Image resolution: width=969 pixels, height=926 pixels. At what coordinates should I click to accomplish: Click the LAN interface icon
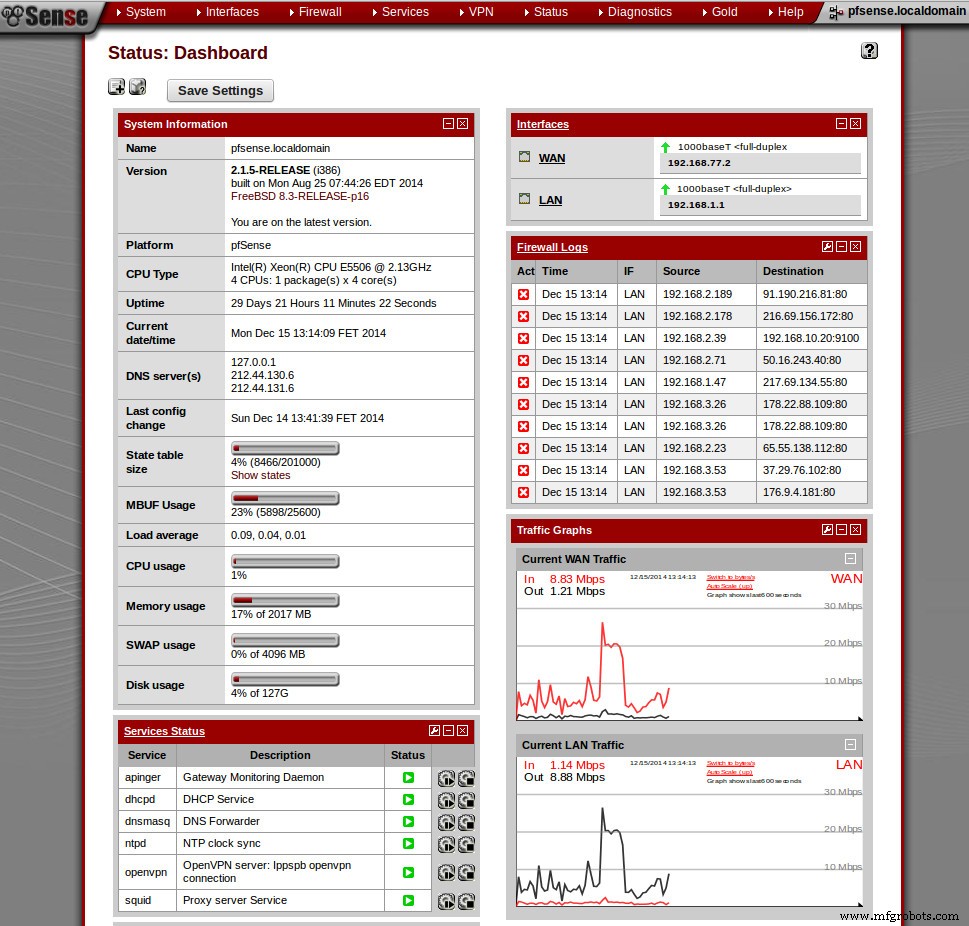pos(524,199)
